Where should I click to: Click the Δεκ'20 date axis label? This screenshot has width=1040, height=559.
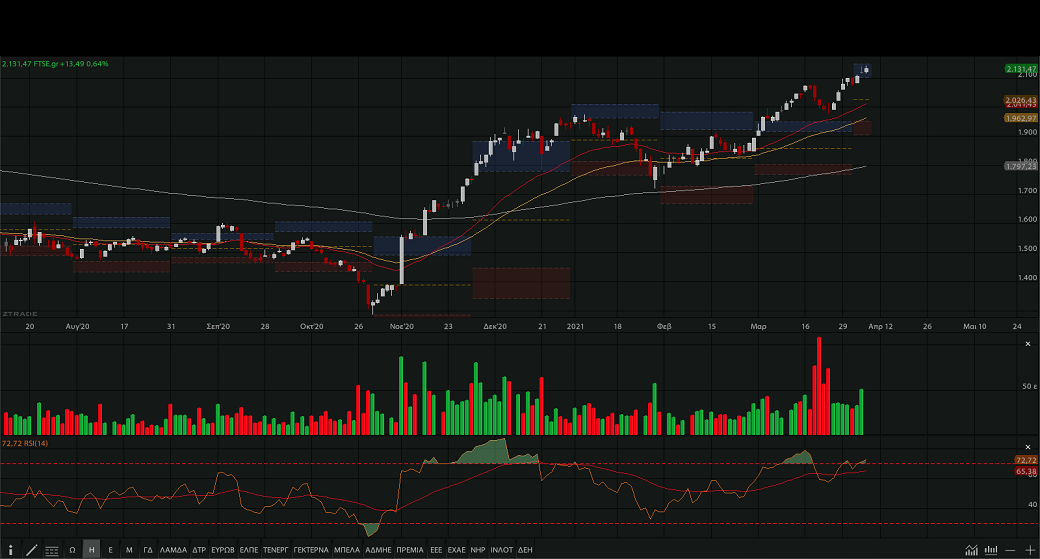[x=495, y=326]
